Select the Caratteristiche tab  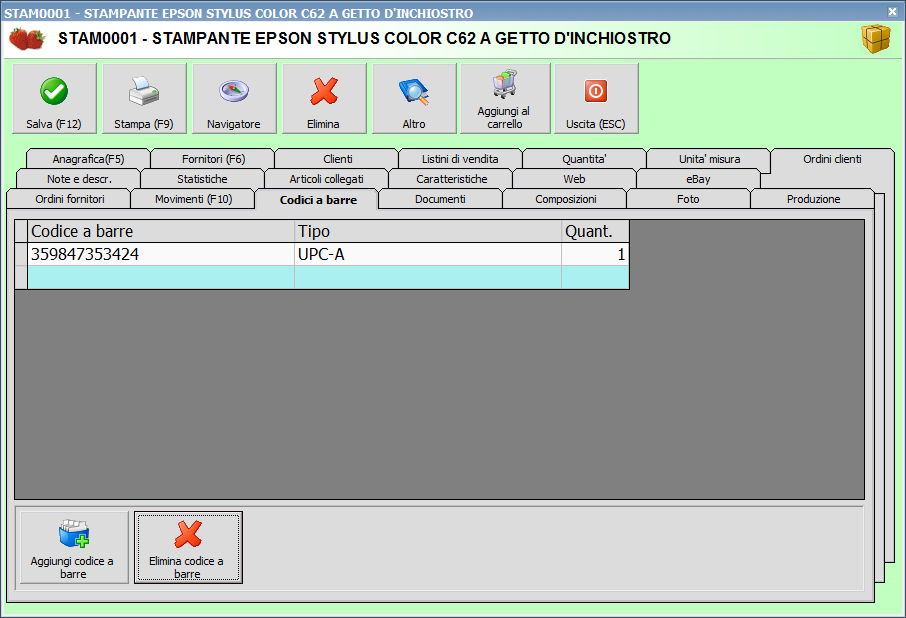click(451, 179)
